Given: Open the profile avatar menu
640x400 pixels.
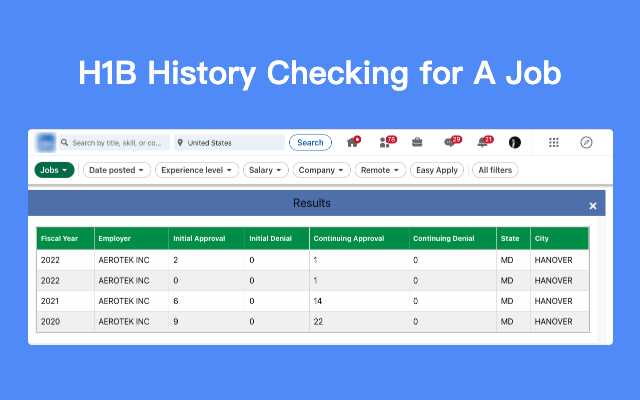Looking at the screenshot, I should (515, 142).
